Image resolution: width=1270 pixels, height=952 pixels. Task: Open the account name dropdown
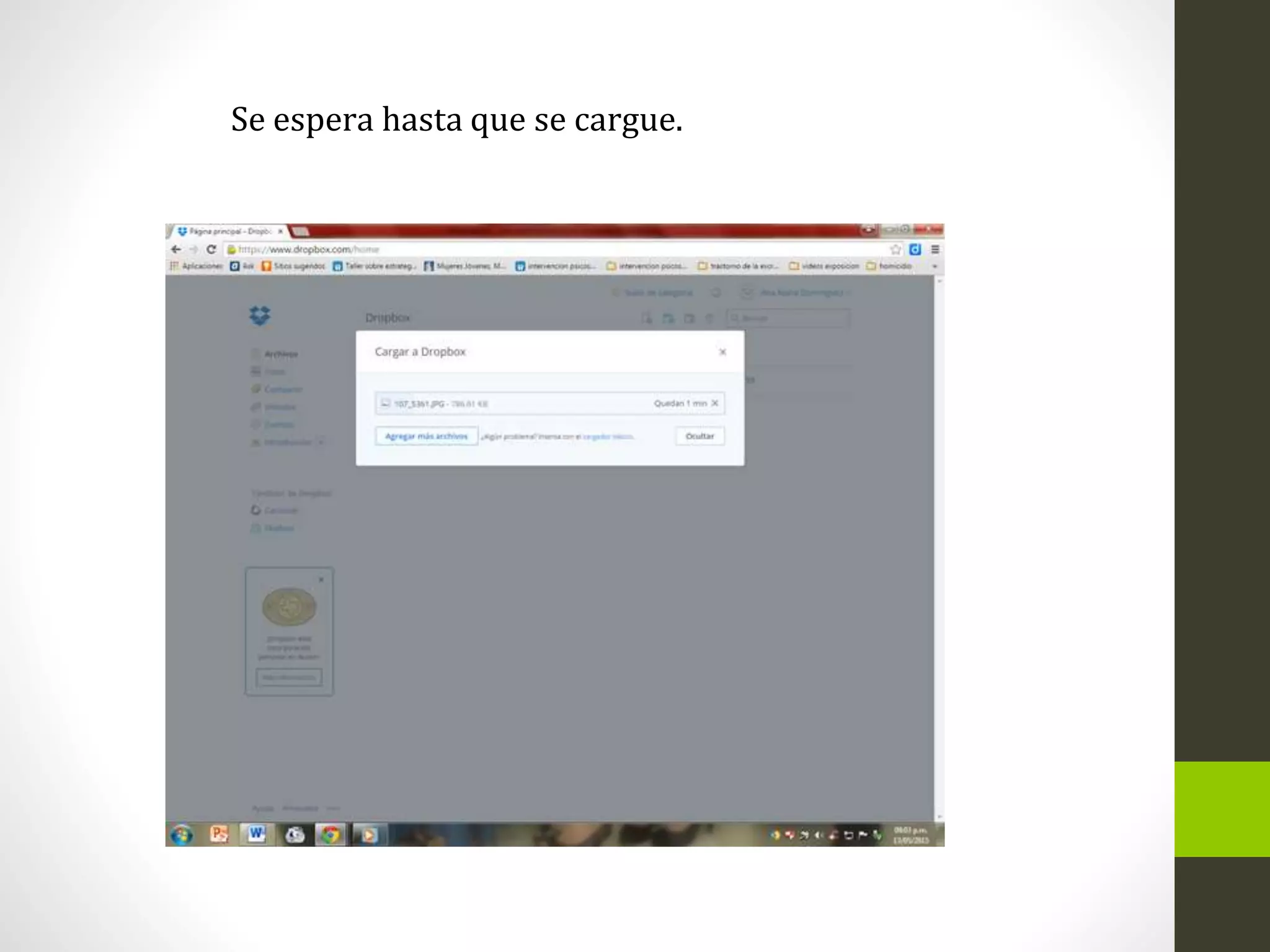(806, 293)
